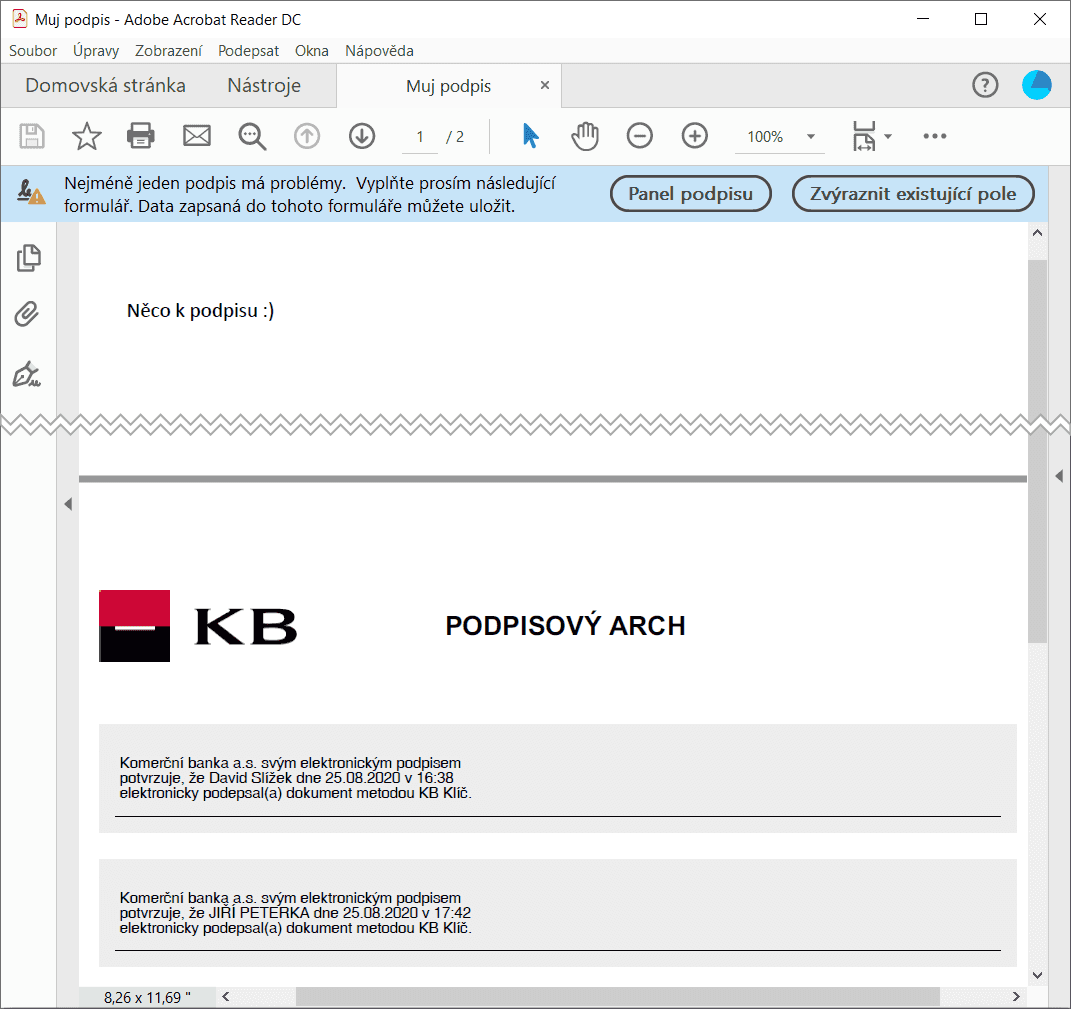Screen dimensions: 1071x1009
Task: Open the zoom level 100% dropdown arrow
Action: 811,137
